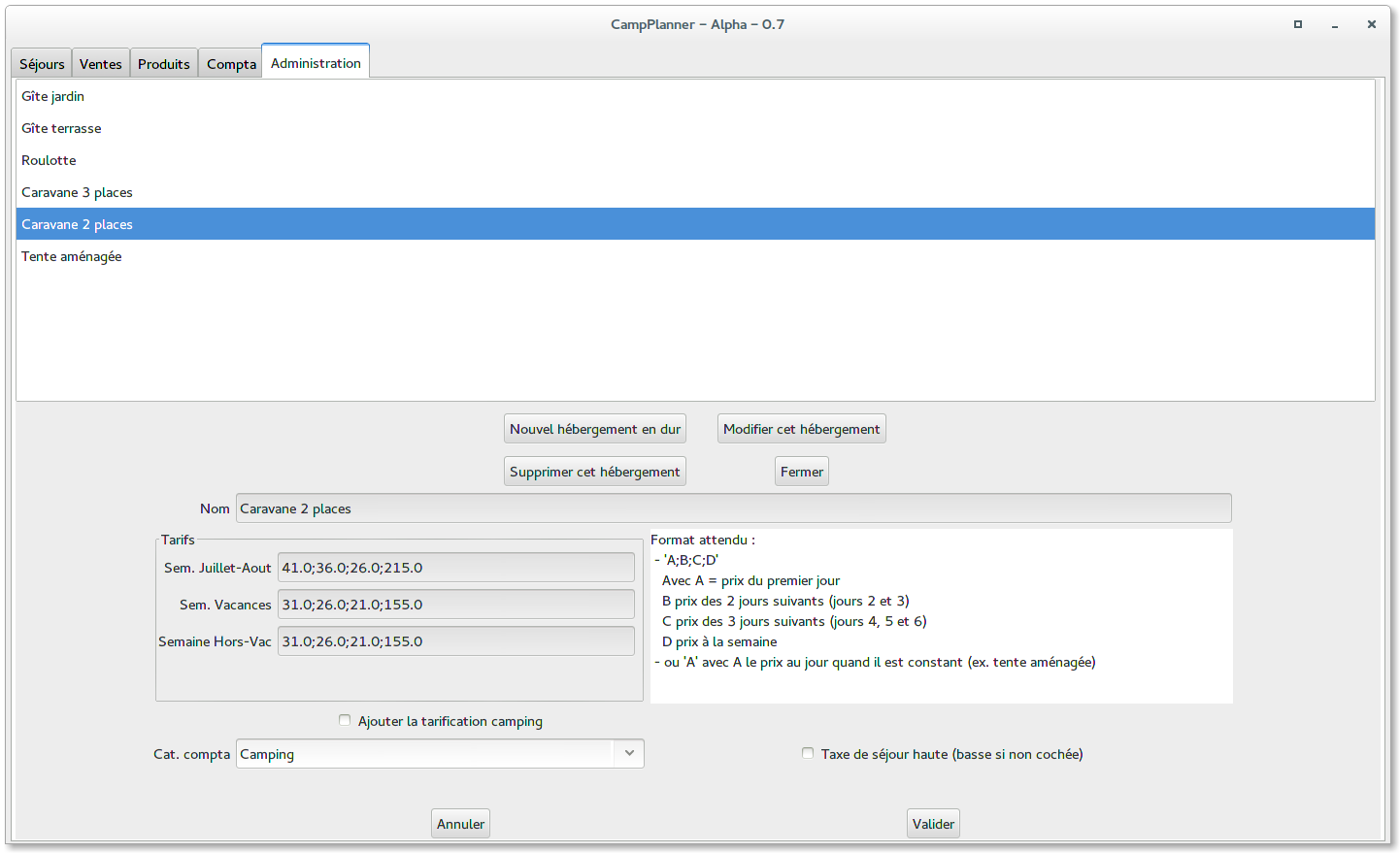The height and width of the screenshot is (853, 1400).
Task: Select the Compta tab
Action: (x=231, y=64)
